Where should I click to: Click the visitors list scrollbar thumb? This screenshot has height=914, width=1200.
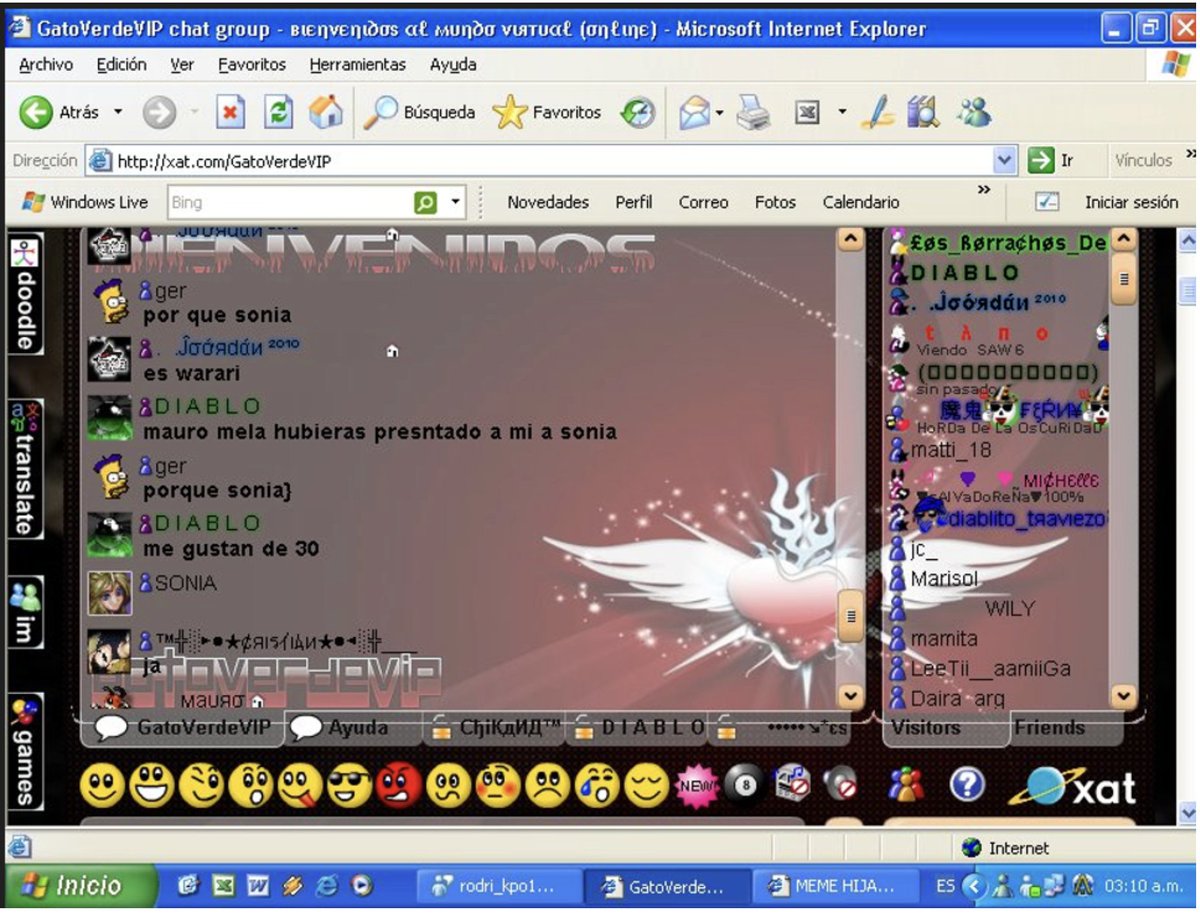pyautogui.click(x=1124, y=279)
